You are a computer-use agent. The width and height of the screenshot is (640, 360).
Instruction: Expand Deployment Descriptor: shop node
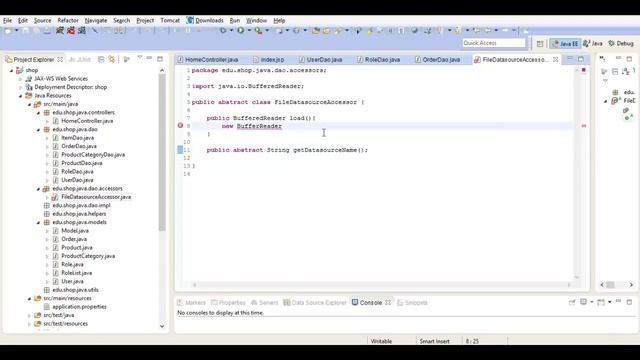click(x=20, y=87)
